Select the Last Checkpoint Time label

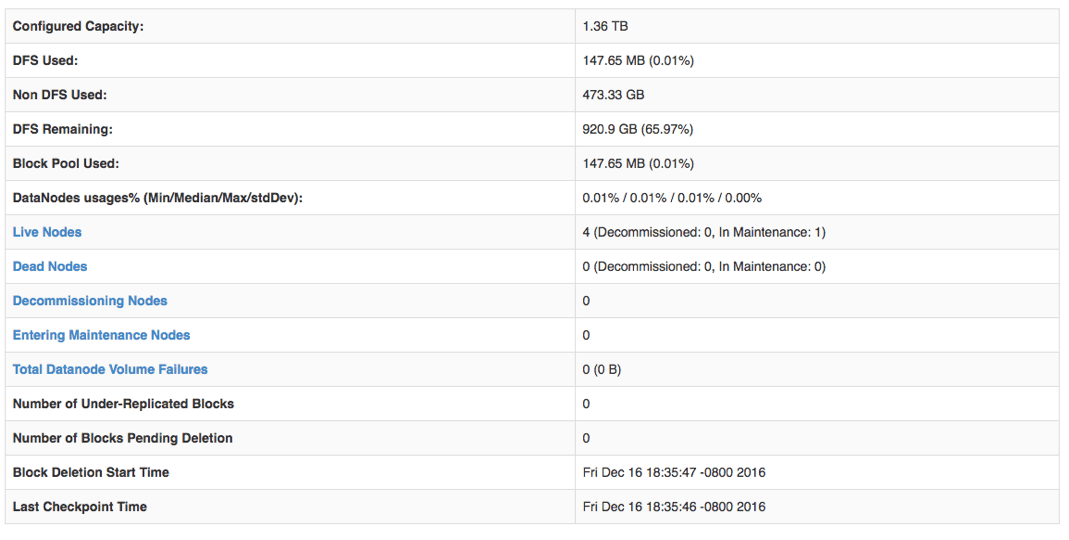(80, 507)
